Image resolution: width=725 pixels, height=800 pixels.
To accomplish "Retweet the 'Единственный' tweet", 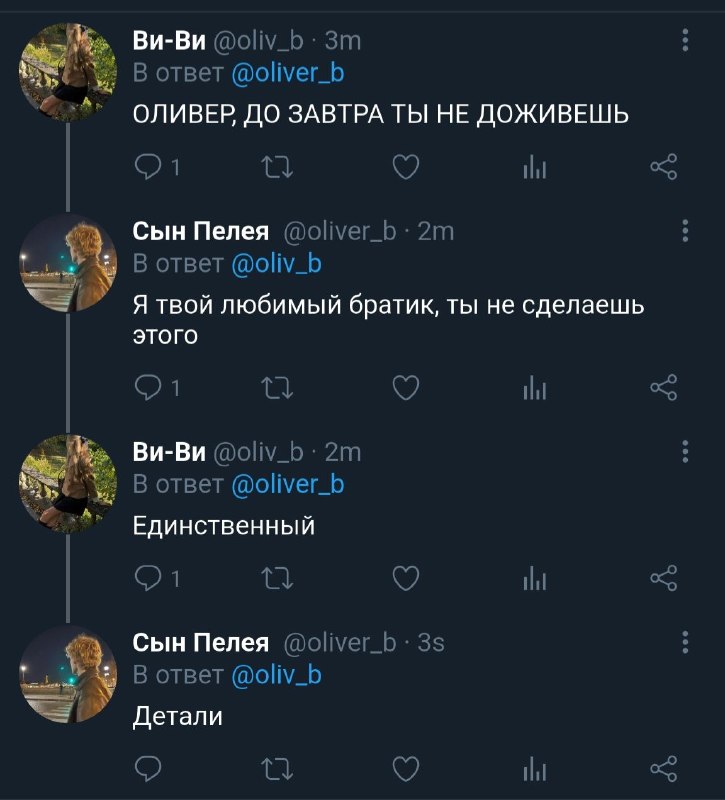I will 277,579.
